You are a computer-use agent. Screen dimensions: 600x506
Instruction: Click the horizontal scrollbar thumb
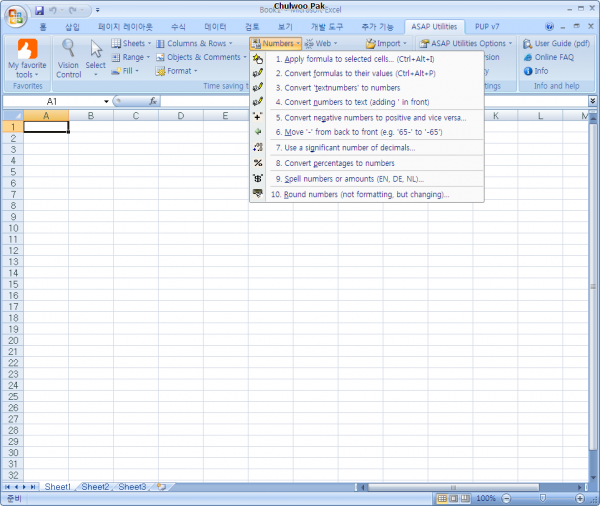pyautogui.click(x=453, y=487)
